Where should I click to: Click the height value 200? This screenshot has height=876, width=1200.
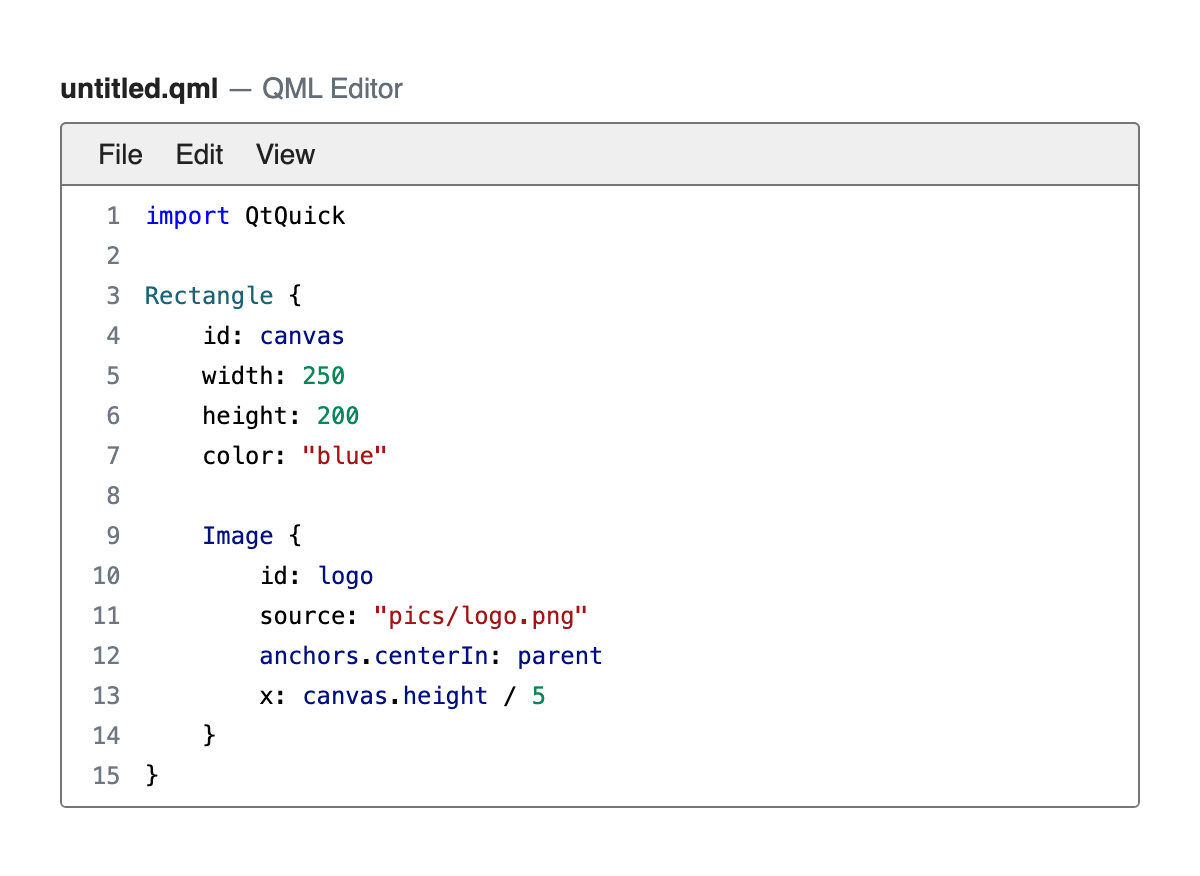(x=338, y=416)
